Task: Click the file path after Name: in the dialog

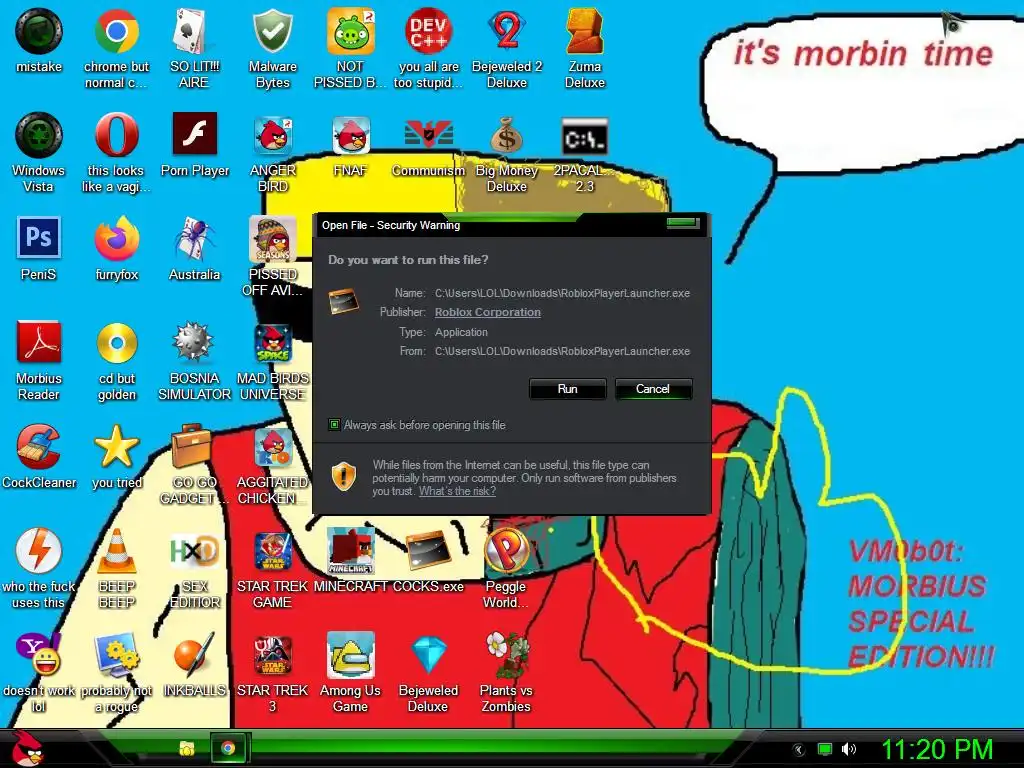Action: [562, 293]
